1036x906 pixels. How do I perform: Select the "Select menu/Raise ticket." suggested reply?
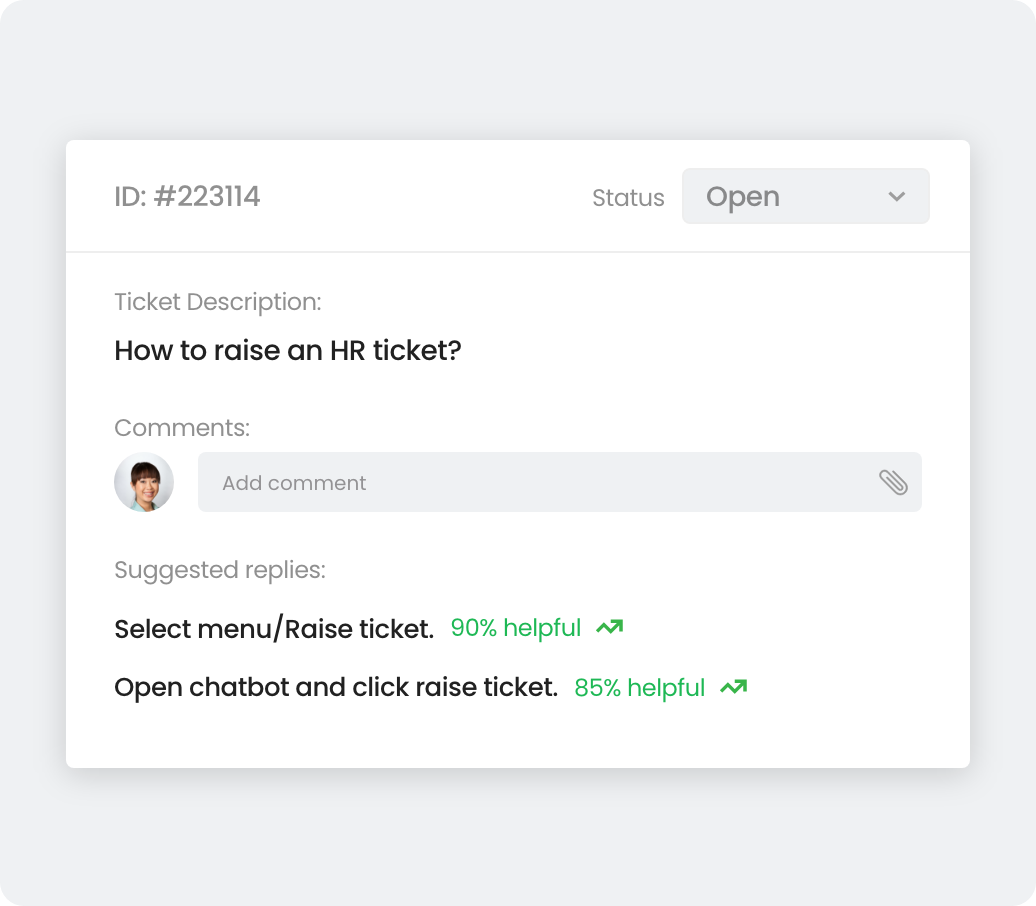pyautogui.click(x=274, y=629)
